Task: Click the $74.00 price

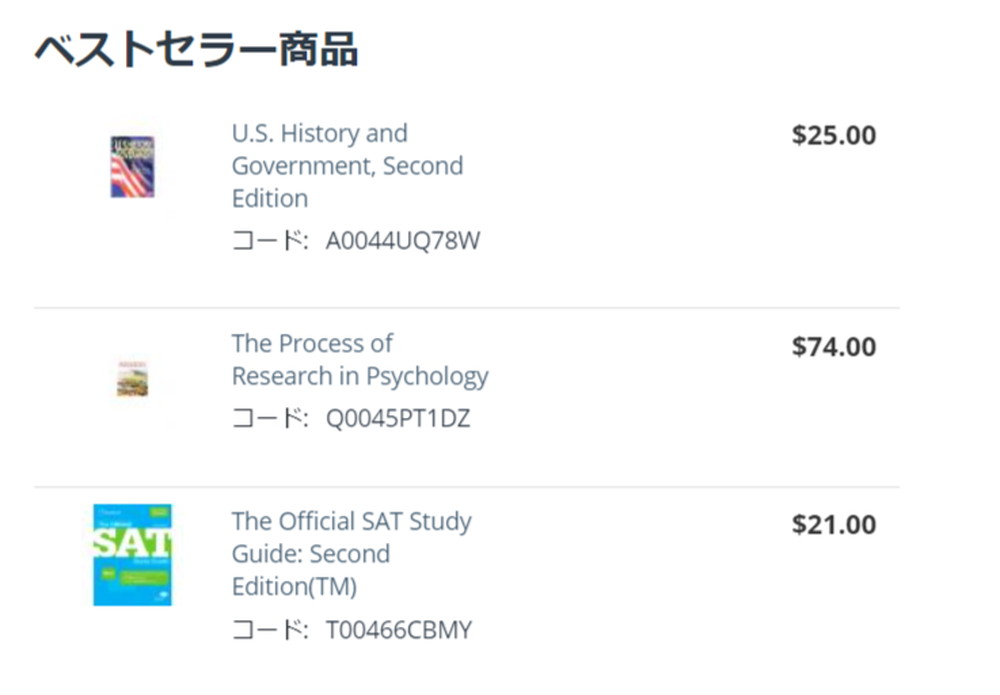Action: (834, 347)
